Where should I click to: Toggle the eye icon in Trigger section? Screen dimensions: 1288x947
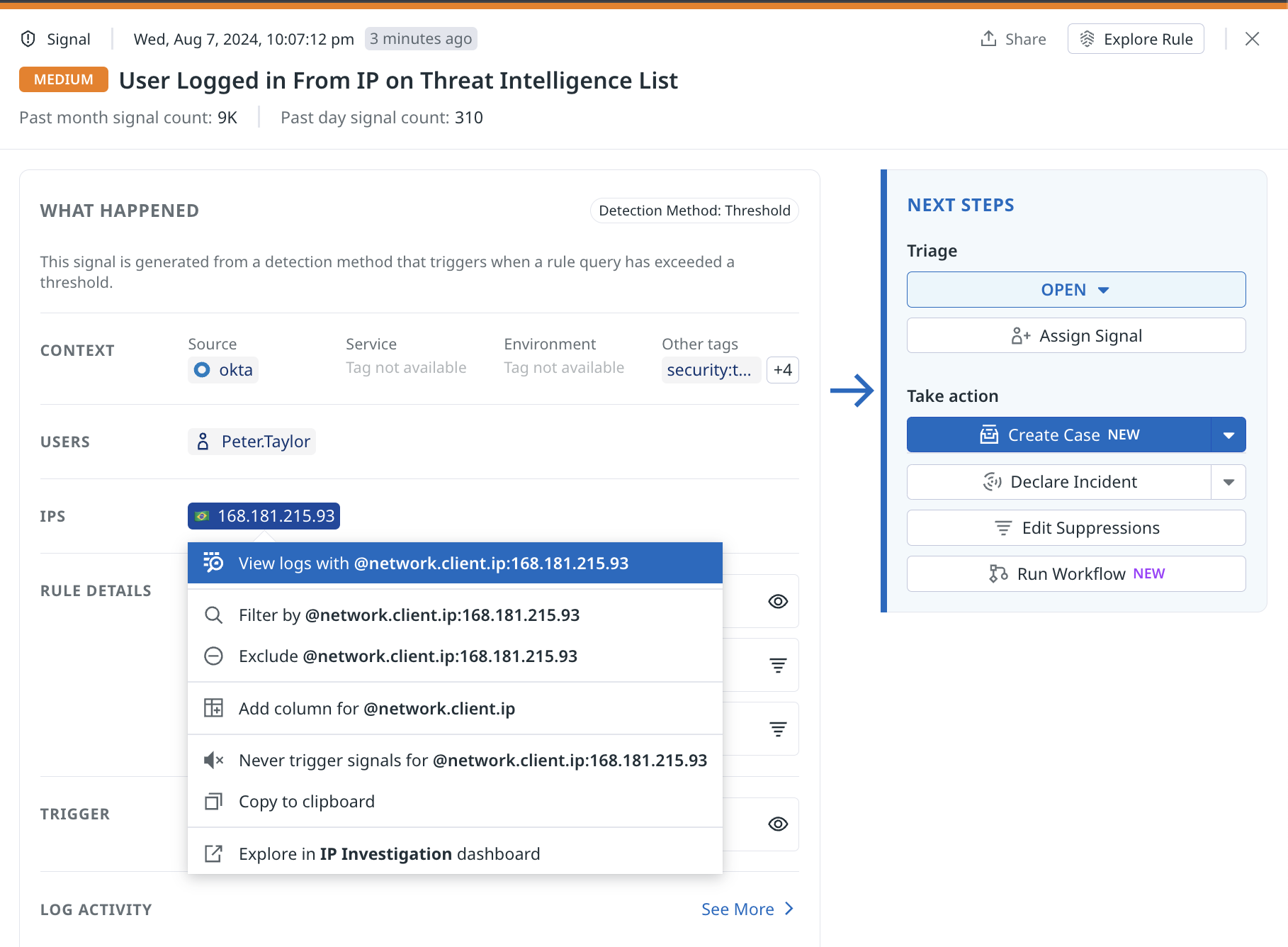[x=778, y=824]
